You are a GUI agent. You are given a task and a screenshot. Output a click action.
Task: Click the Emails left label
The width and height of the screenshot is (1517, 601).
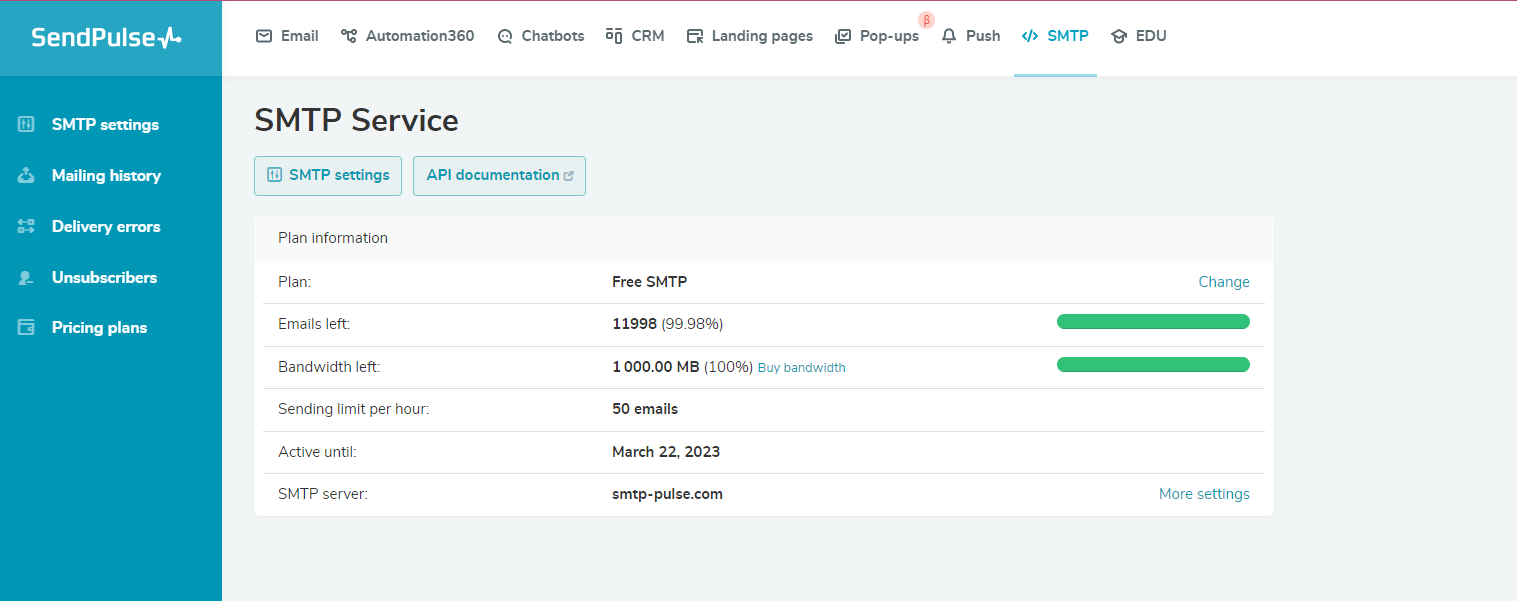314,324
